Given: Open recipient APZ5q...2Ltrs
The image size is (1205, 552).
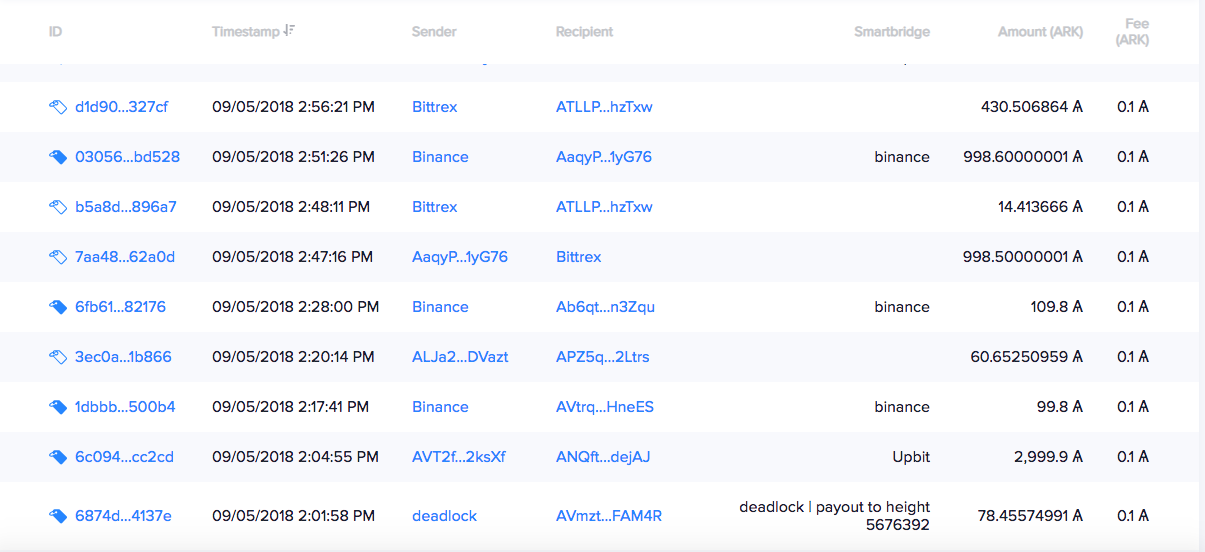Looking at the screenshot, I should pyautogui.click(x=603, y=357).
